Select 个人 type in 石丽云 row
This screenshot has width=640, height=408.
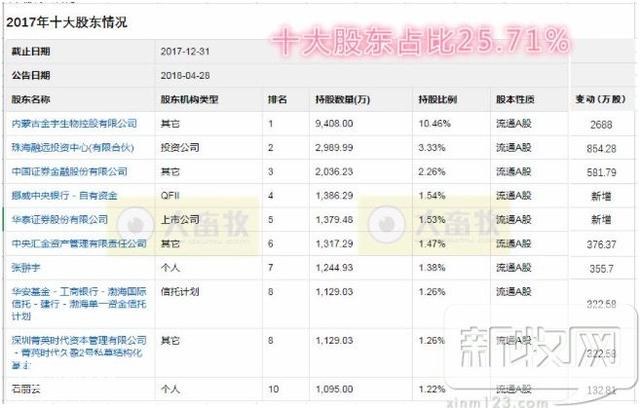tap(170, 389)
